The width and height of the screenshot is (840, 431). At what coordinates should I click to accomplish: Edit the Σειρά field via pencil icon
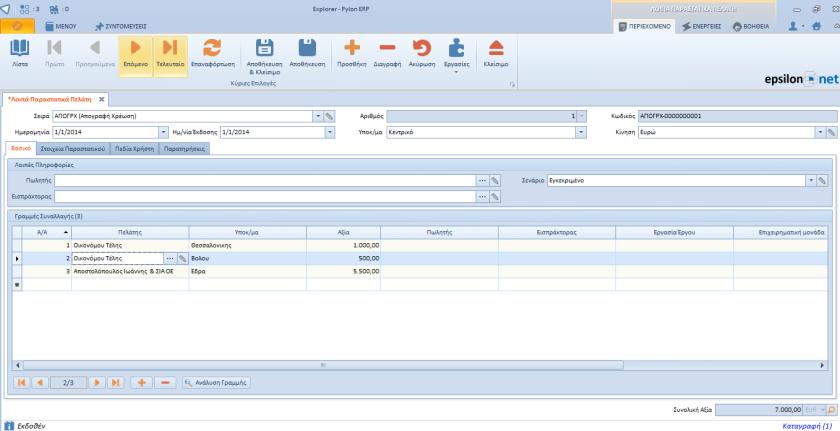pyautogui.click(x=329, y=116)
